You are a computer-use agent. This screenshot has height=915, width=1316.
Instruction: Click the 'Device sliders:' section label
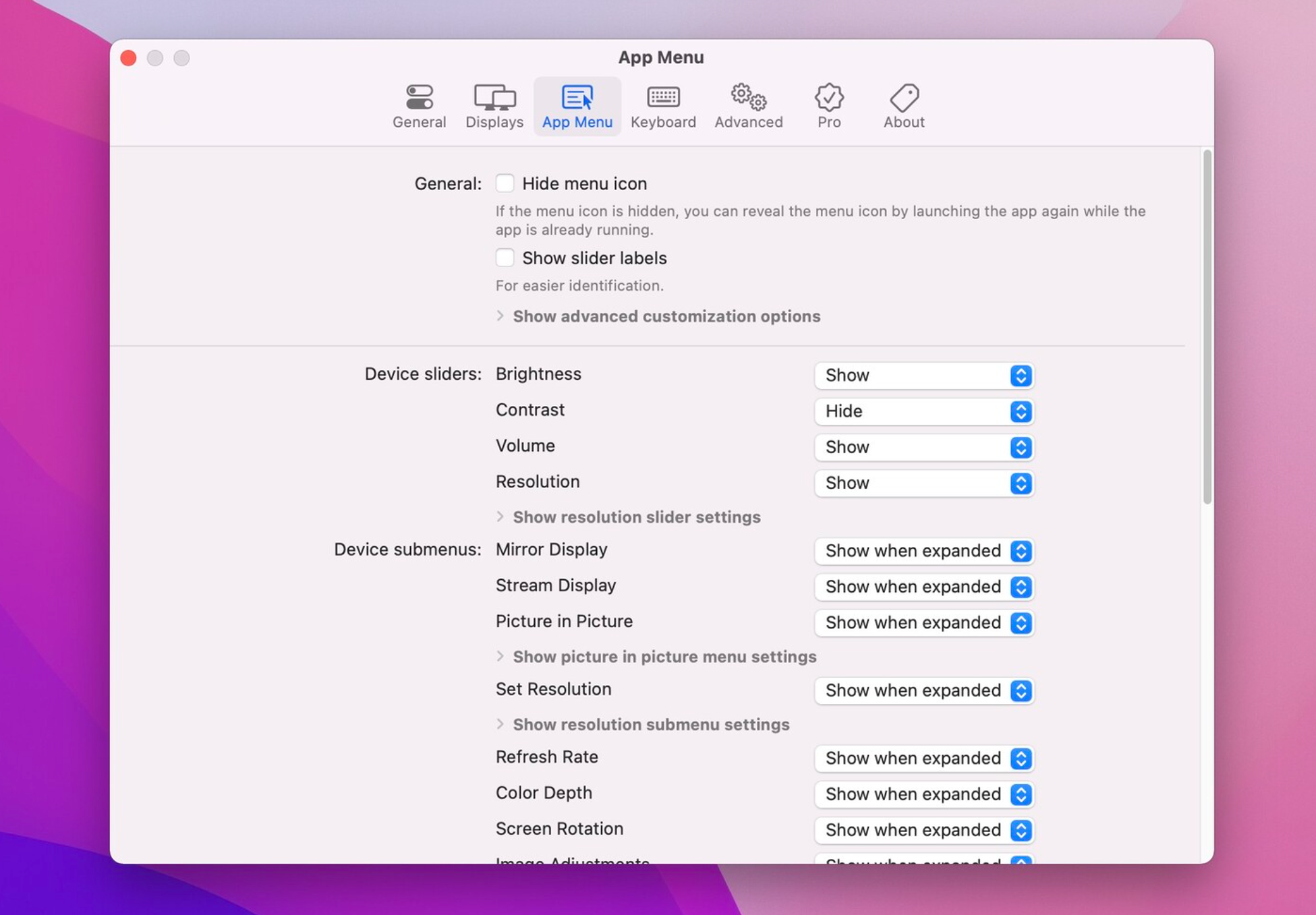coord(423,374)
